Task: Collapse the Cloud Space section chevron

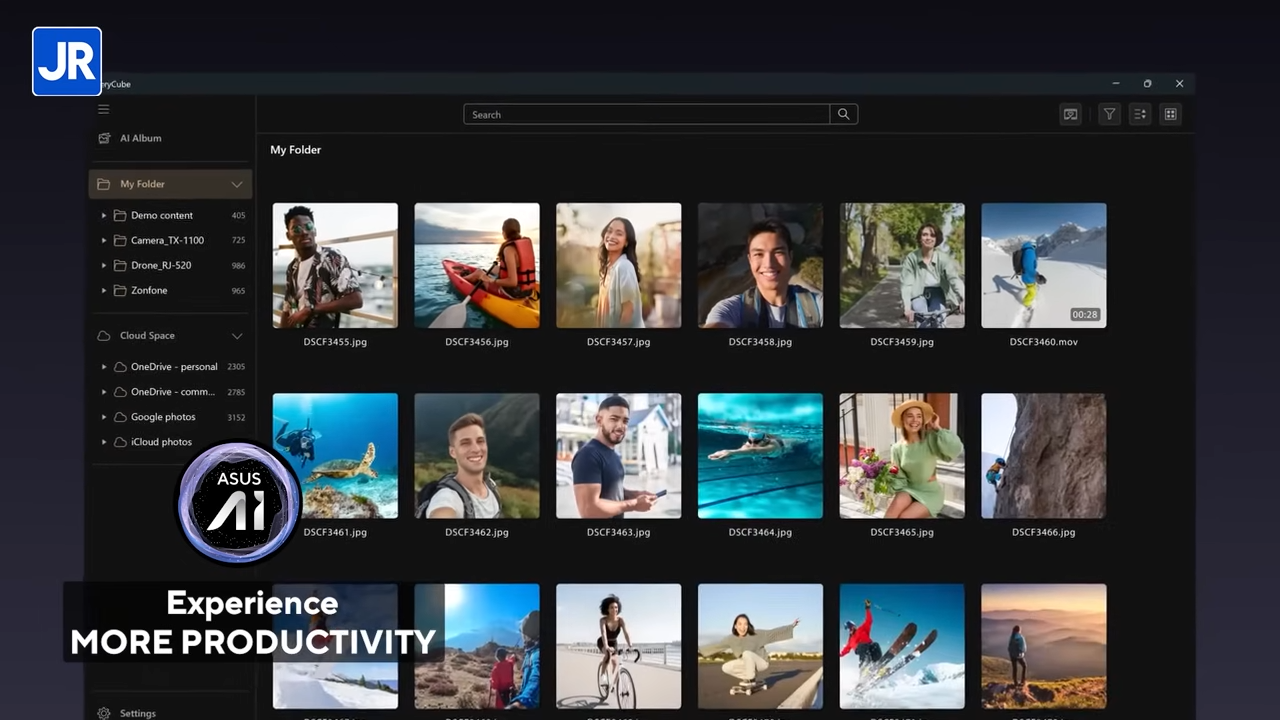Action: point(237,336)
